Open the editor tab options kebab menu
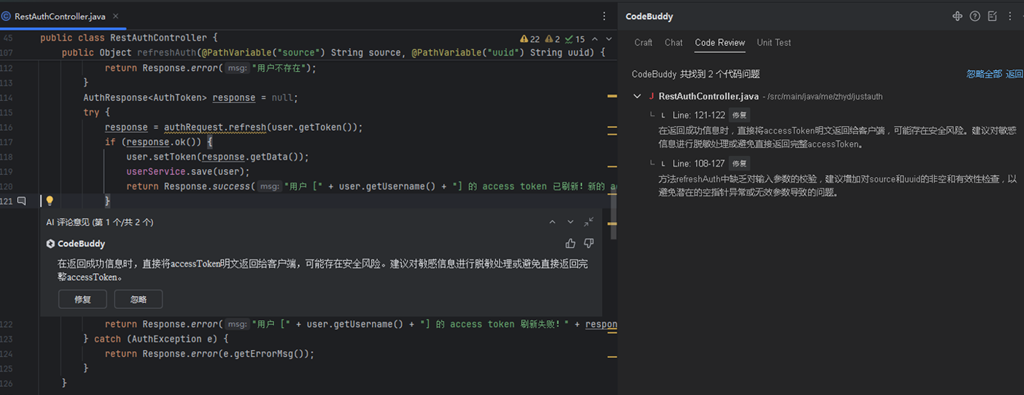This screenshot has height=395, width=1024. [x=604, y=16]
